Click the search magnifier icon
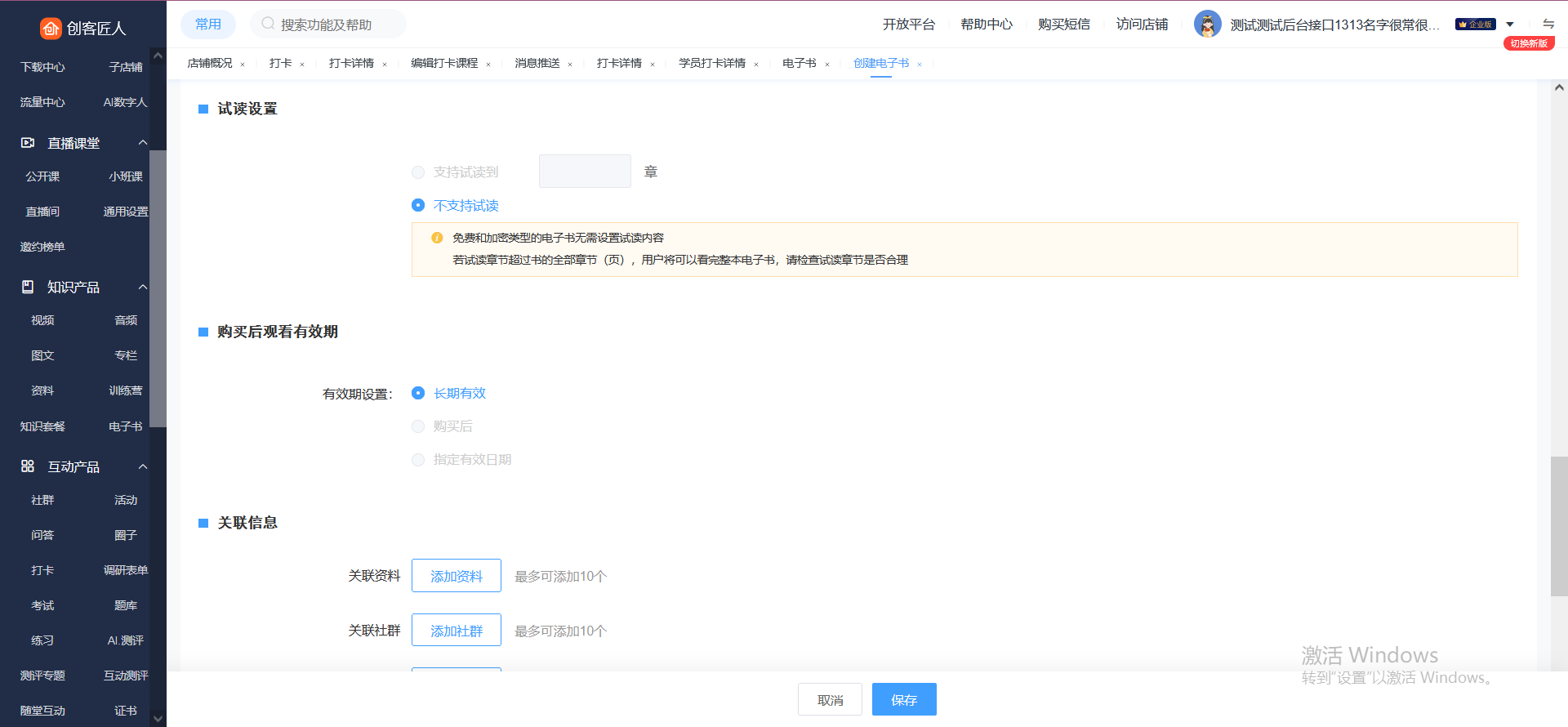 click(x=268, y=25)
